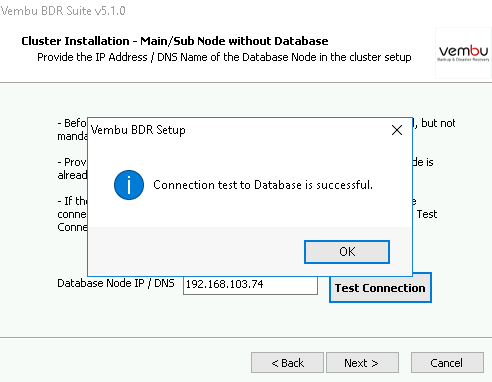Focus the Database Node IP / DNS field
Screen dimensions: 492x382
pyautogui.click(x=250, y=284)
